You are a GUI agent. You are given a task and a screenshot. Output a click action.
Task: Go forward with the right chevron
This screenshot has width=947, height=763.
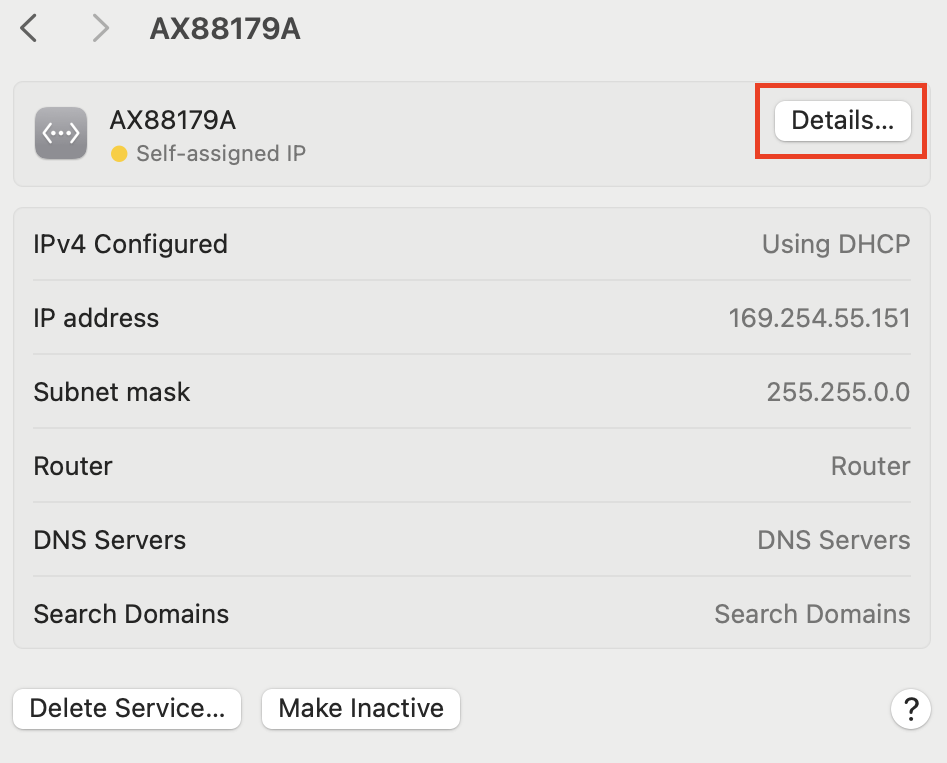click(101, 28)
